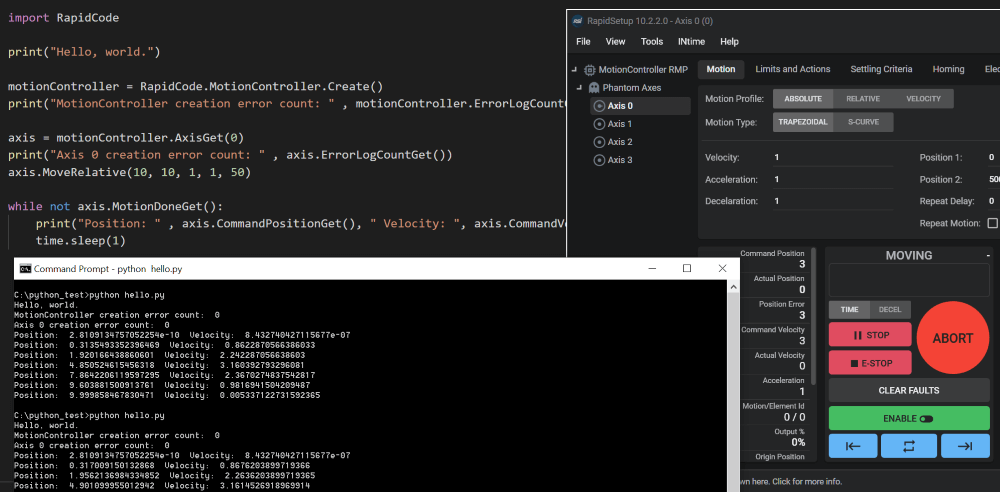The image size is (1000, 492).
Task: Click the Deceleration input field
Action: 832,201
